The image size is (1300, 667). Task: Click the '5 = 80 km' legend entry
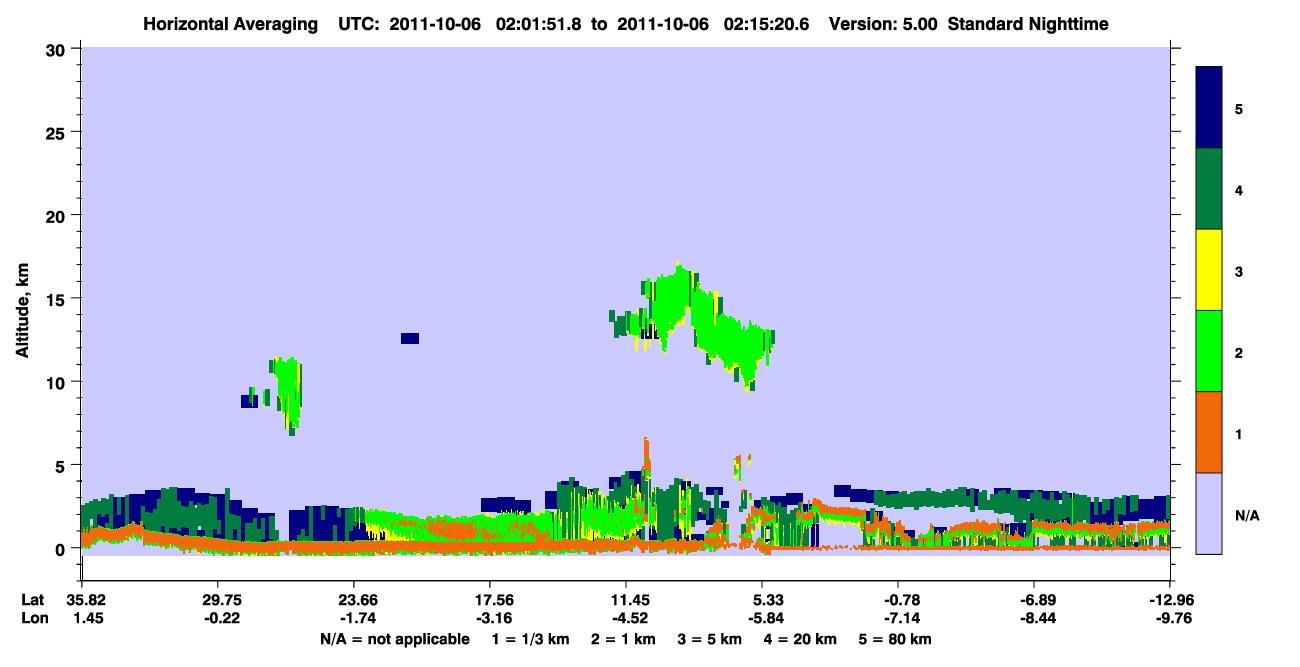895,638
